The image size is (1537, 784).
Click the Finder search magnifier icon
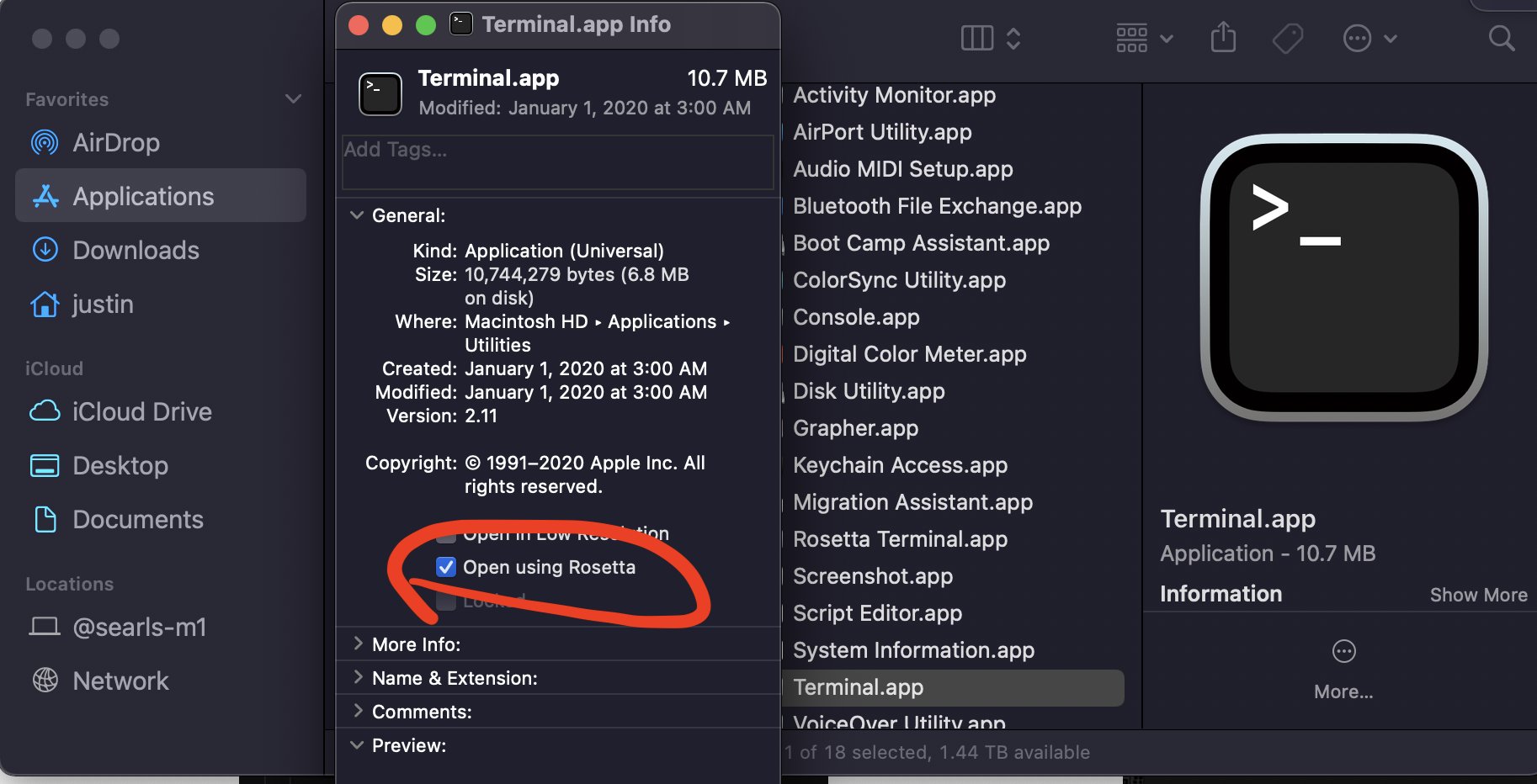(x=1502, y=39)
